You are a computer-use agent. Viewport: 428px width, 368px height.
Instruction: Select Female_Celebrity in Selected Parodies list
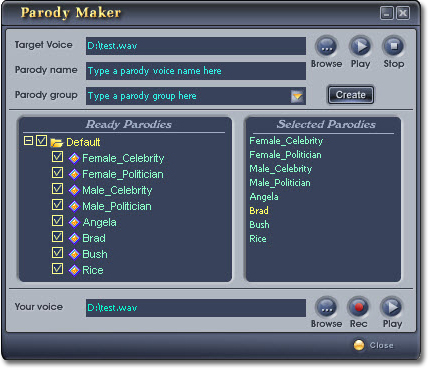(x=286, y=141)
